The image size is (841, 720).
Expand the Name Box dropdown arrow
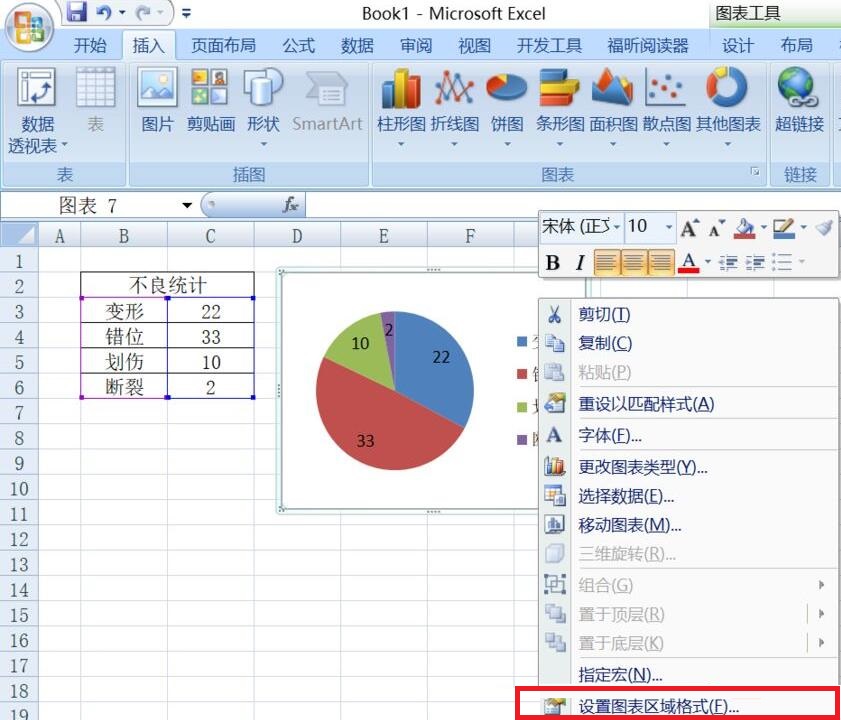[187, 205]
